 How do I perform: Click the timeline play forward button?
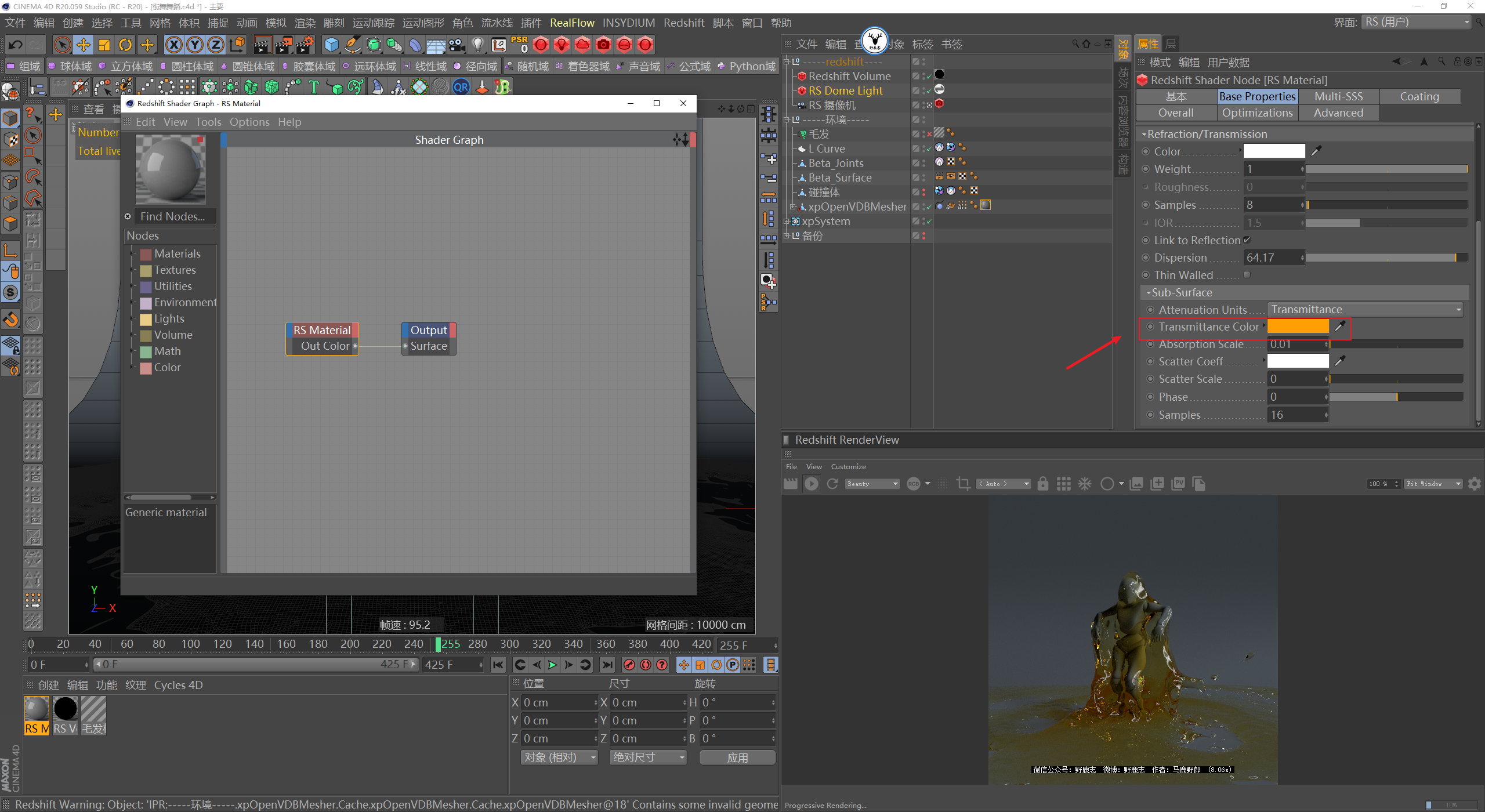pyautogui.click(x=552, y=665)
